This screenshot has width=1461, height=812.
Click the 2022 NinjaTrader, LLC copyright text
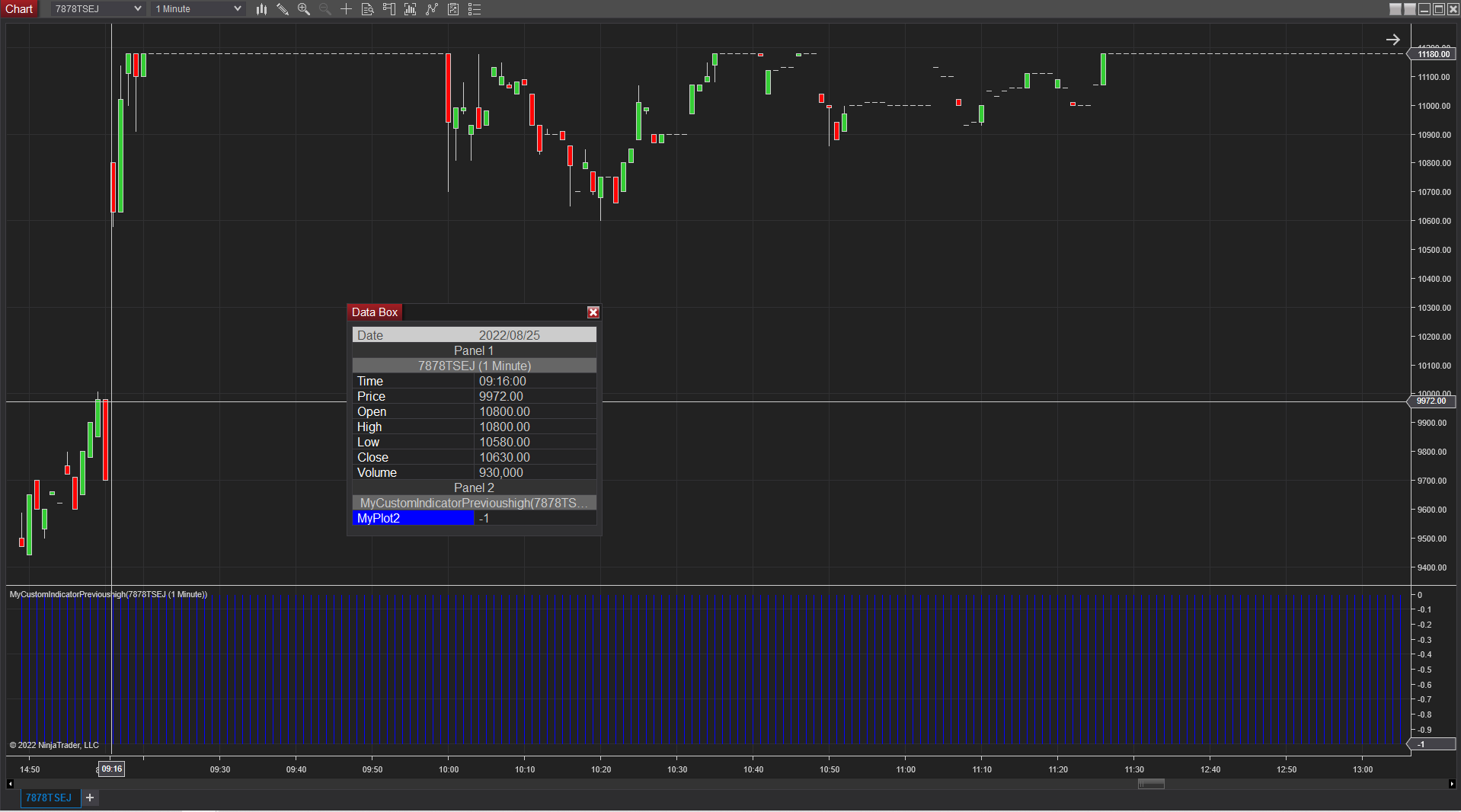coord(54,745)
